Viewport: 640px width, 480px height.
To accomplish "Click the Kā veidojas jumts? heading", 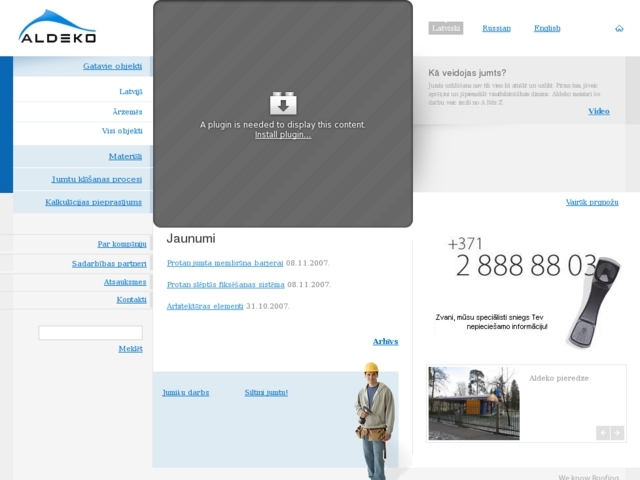I will pos(467,73).
